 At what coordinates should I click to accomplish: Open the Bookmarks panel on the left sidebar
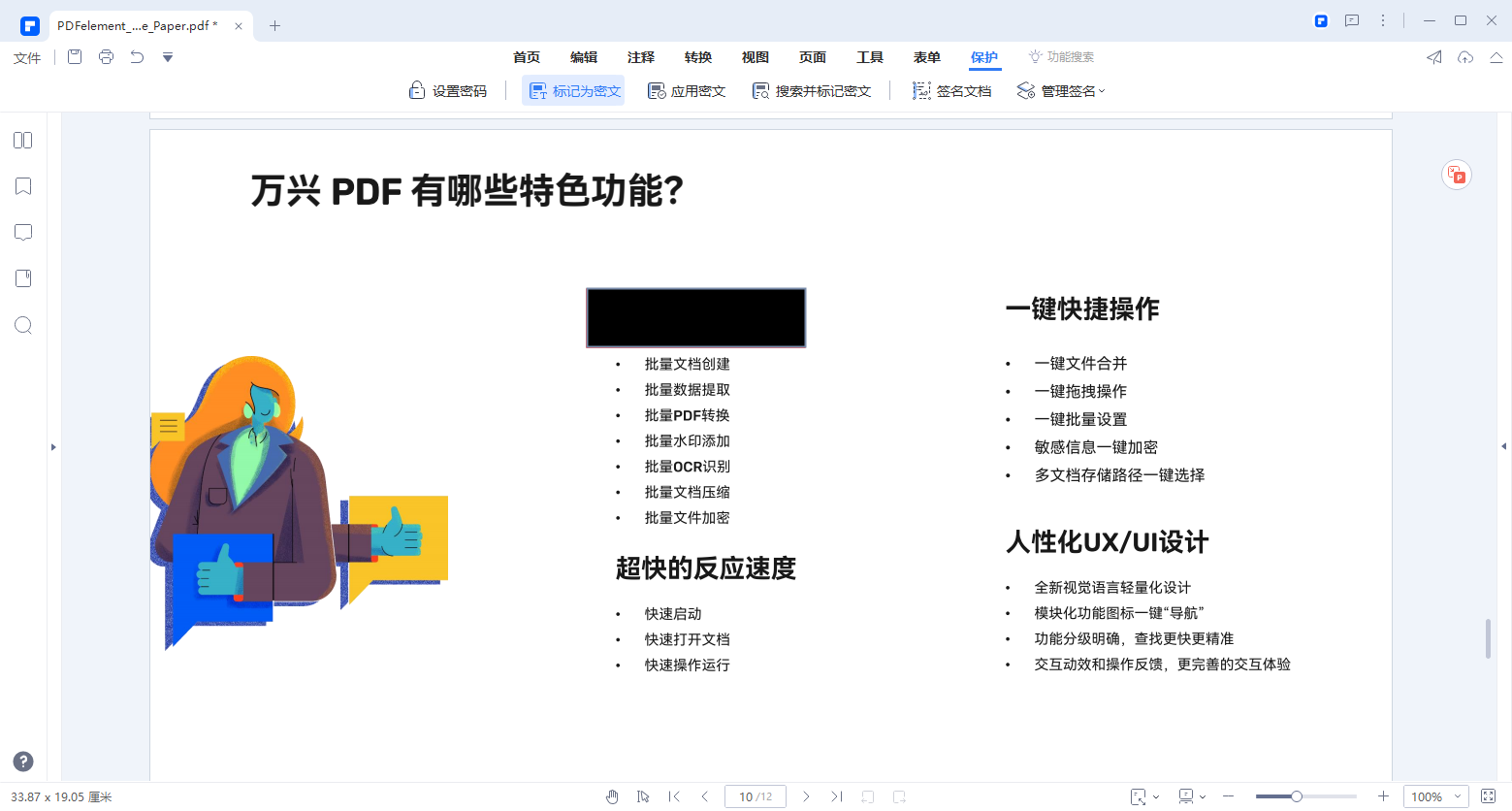[x=22, y=185]
